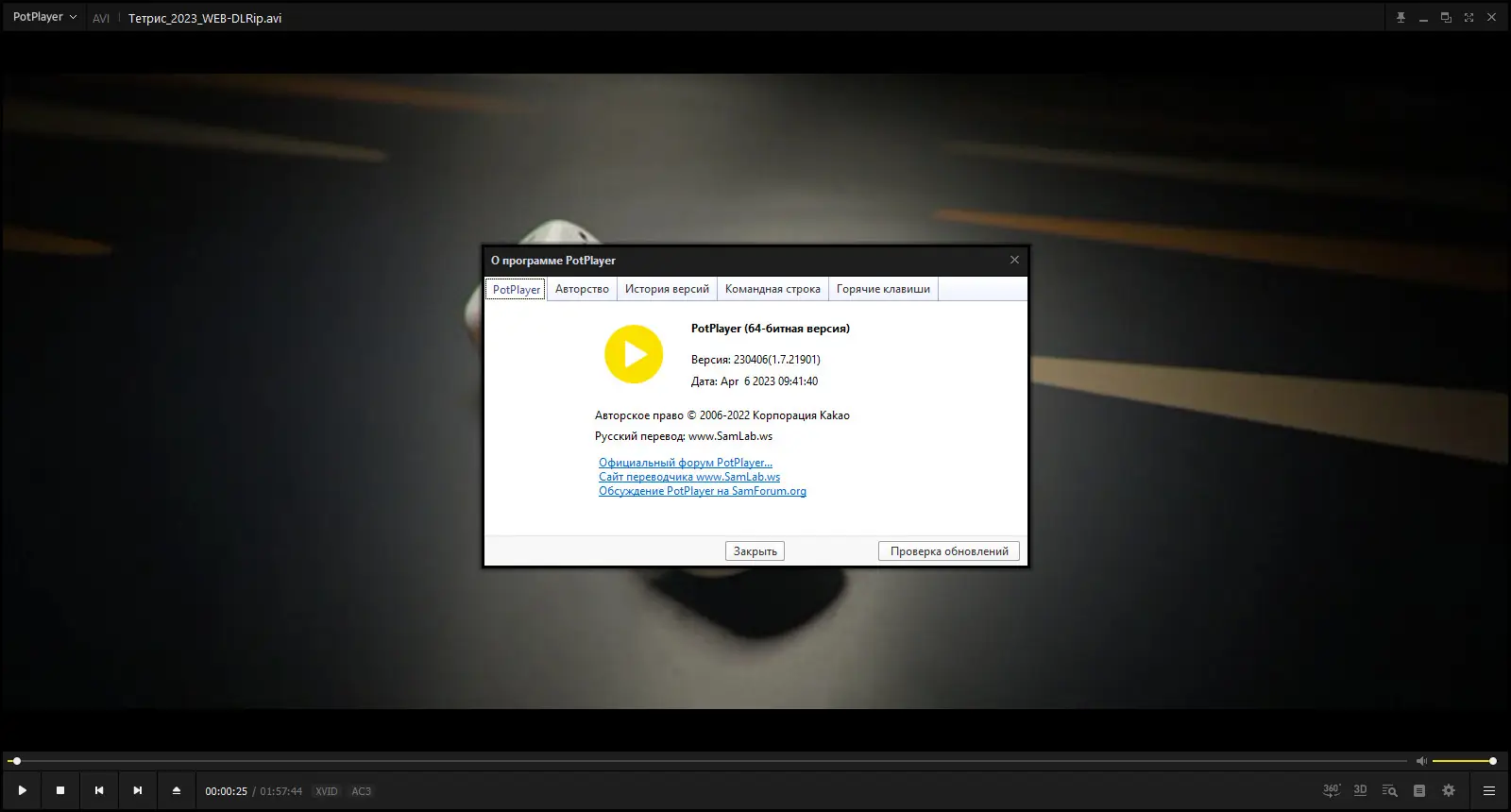1511x812 pixels.
Task: Restore the PotPlayer window size
Action: coord(1446,17)
